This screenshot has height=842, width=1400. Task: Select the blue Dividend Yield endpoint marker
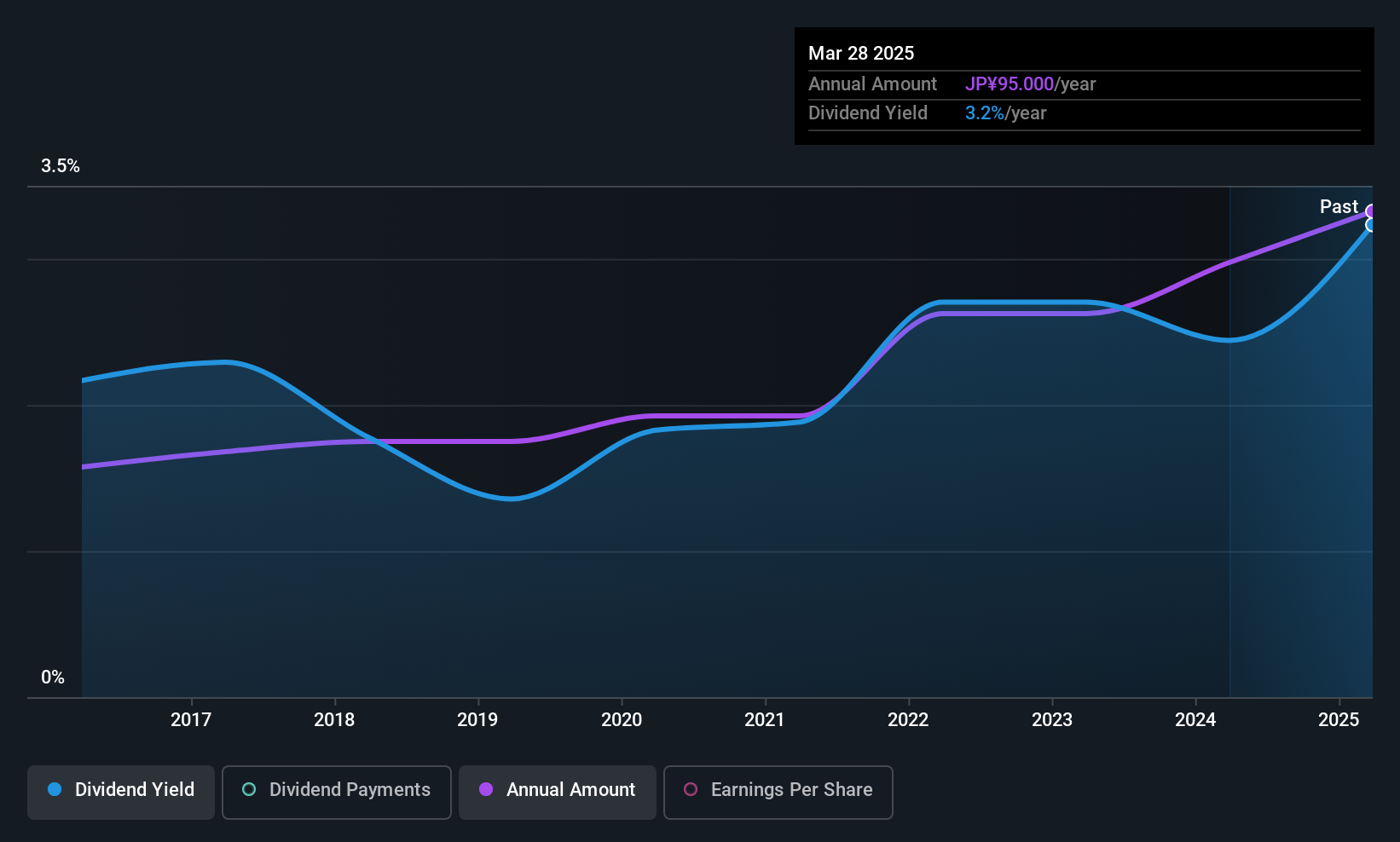(1371, 225)
